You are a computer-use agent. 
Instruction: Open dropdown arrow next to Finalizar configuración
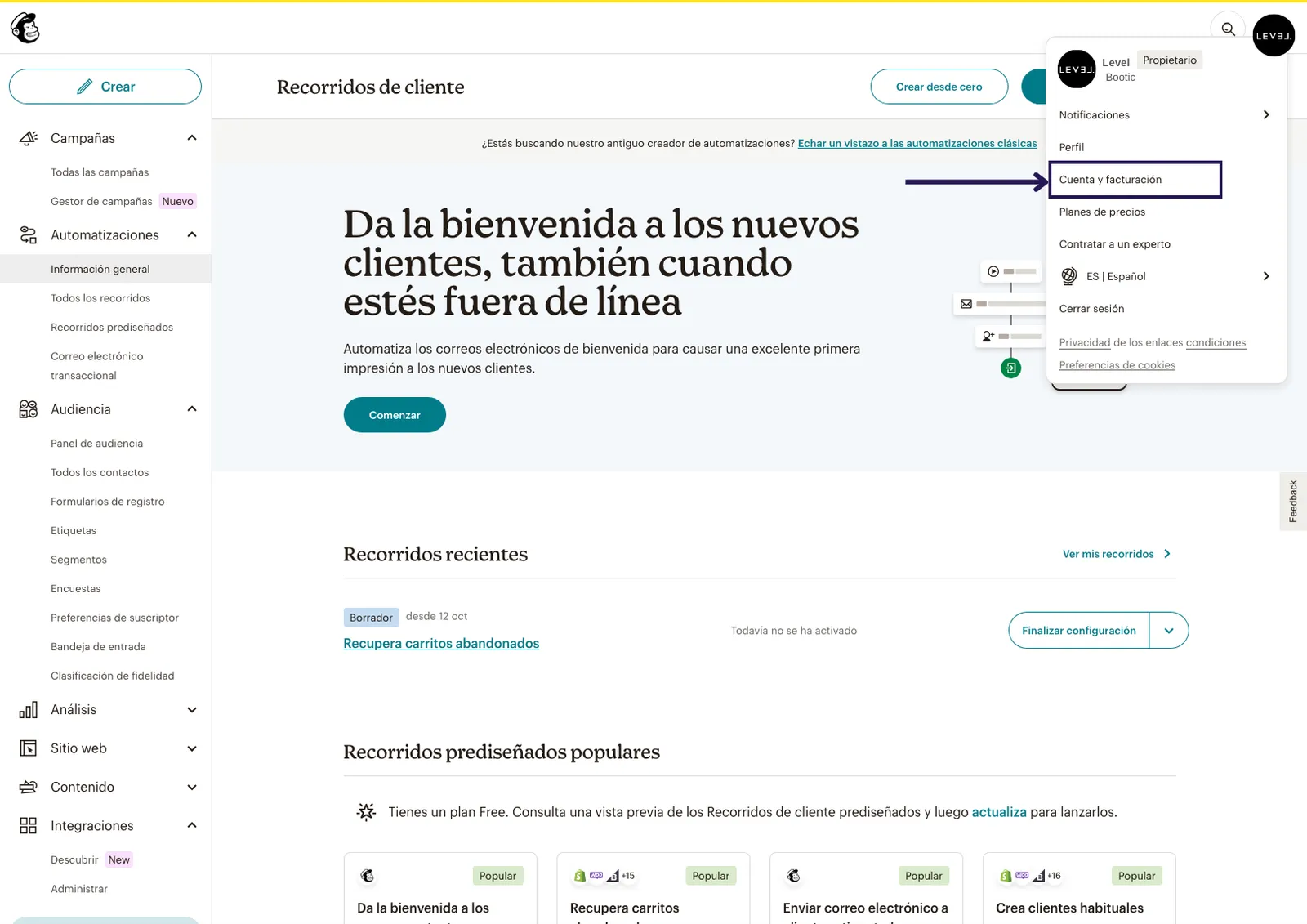1169,631
